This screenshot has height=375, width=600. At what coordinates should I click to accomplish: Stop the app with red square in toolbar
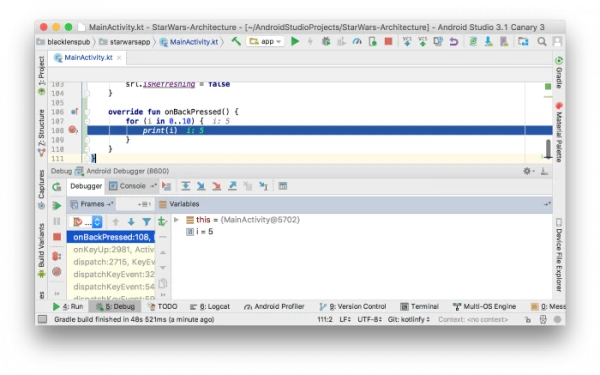tap(388, 41)
